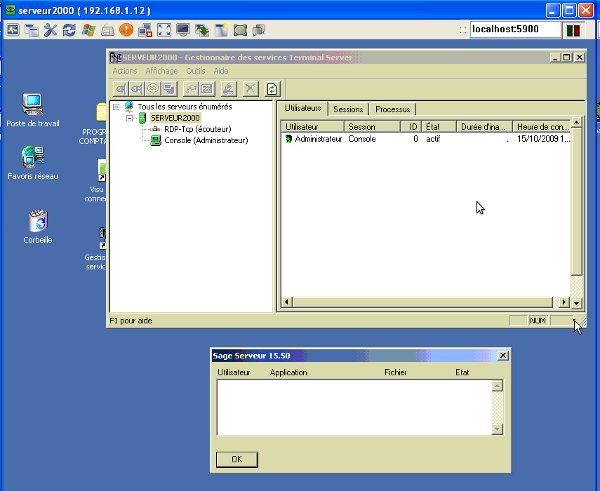Open the Actions menu
Viewport: 600px width, 491px height.
[x=125, y=72]
